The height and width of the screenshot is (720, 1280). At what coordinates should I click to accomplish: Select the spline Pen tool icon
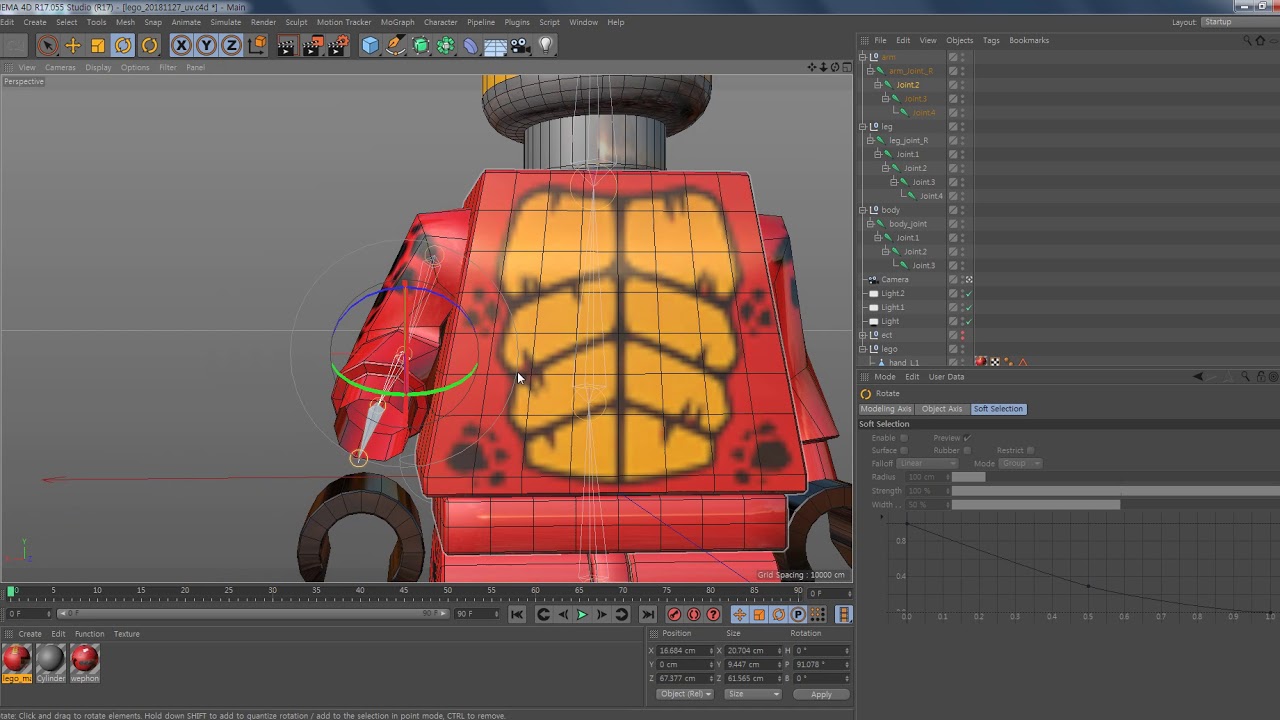(396, 45)
